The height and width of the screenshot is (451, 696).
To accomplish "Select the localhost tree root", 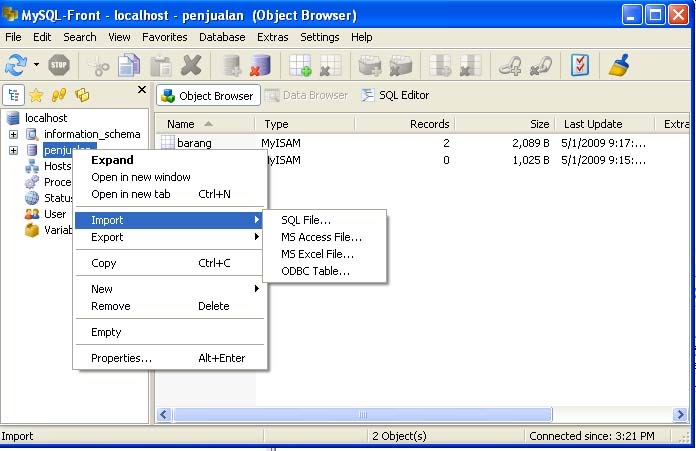I will tap(46, 118).
